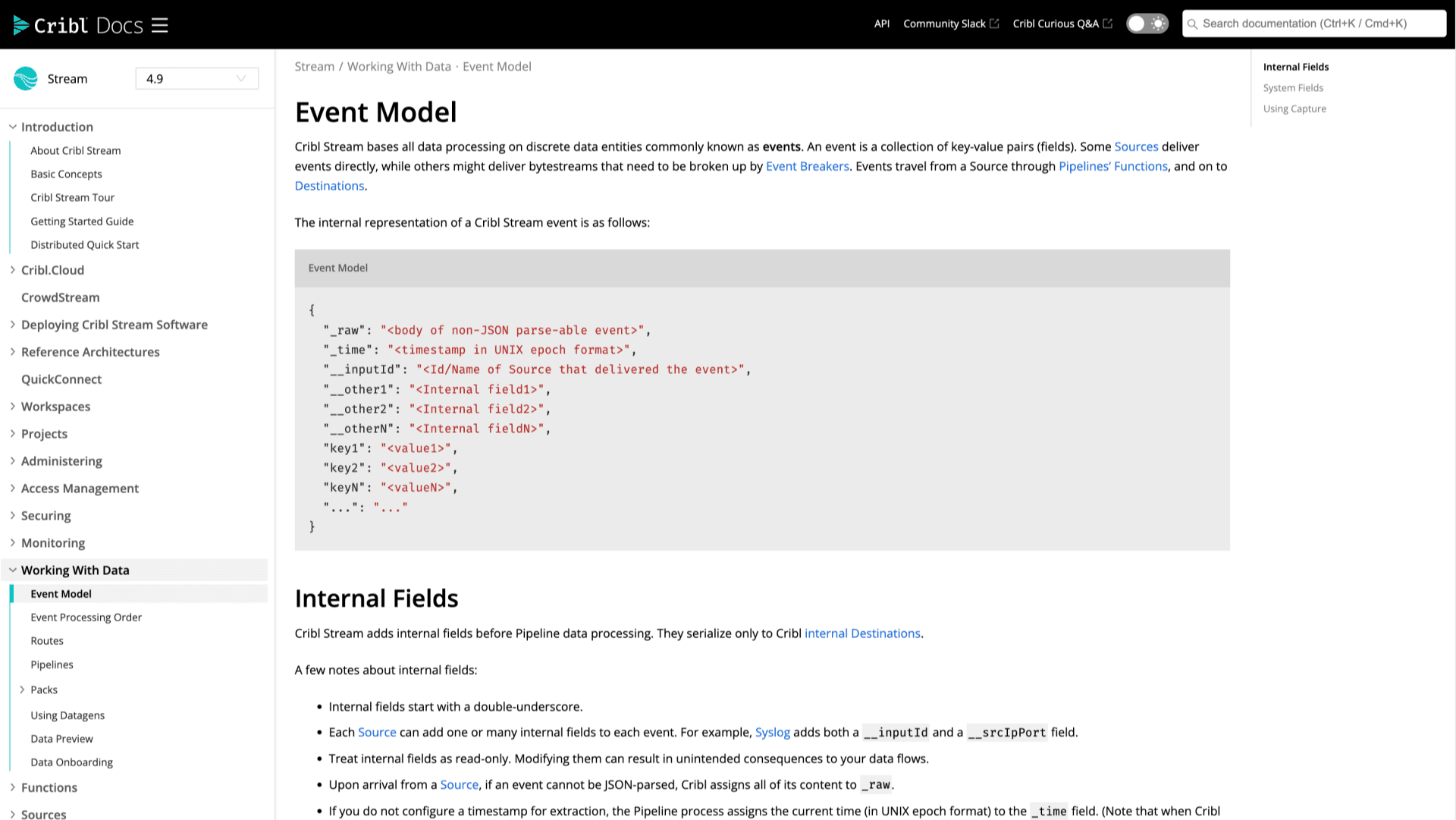Image resolution: width=1456 pixels, height=820 pixels.
Task: Open CrowdStream sidebar item
Action: click(61, 297)
